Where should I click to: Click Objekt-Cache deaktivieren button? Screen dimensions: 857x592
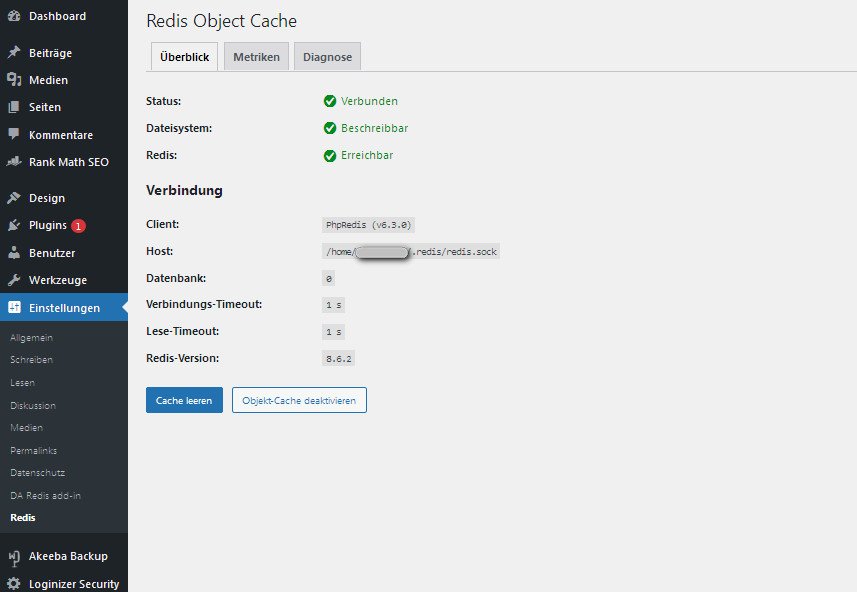click(299, 400)
